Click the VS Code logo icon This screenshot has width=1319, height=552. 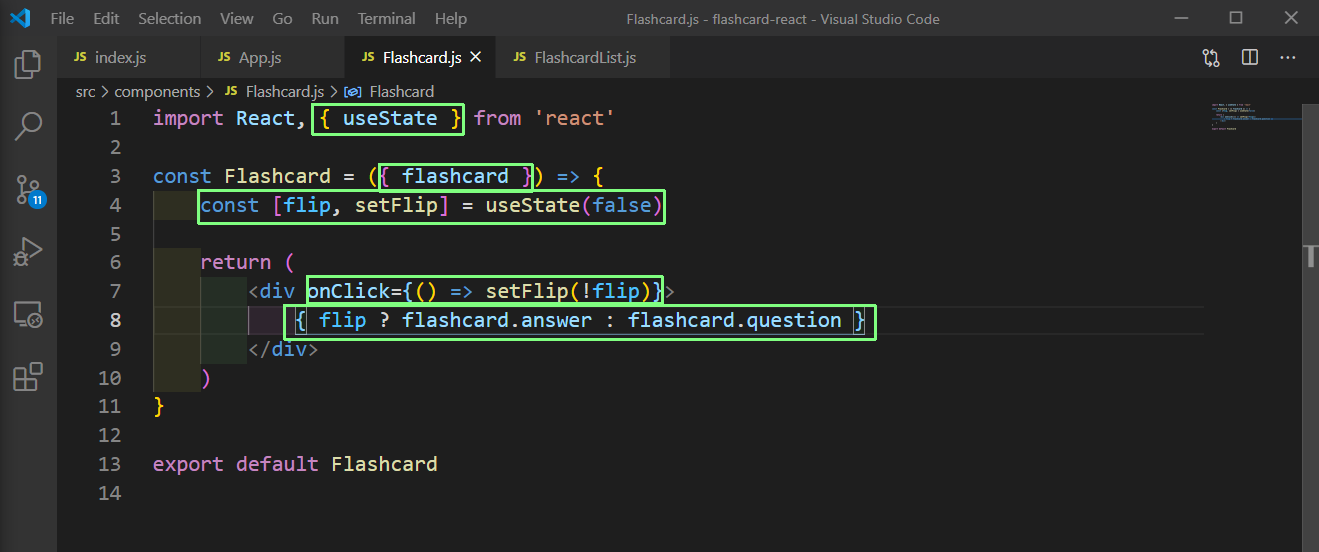(x=21, y=18)
